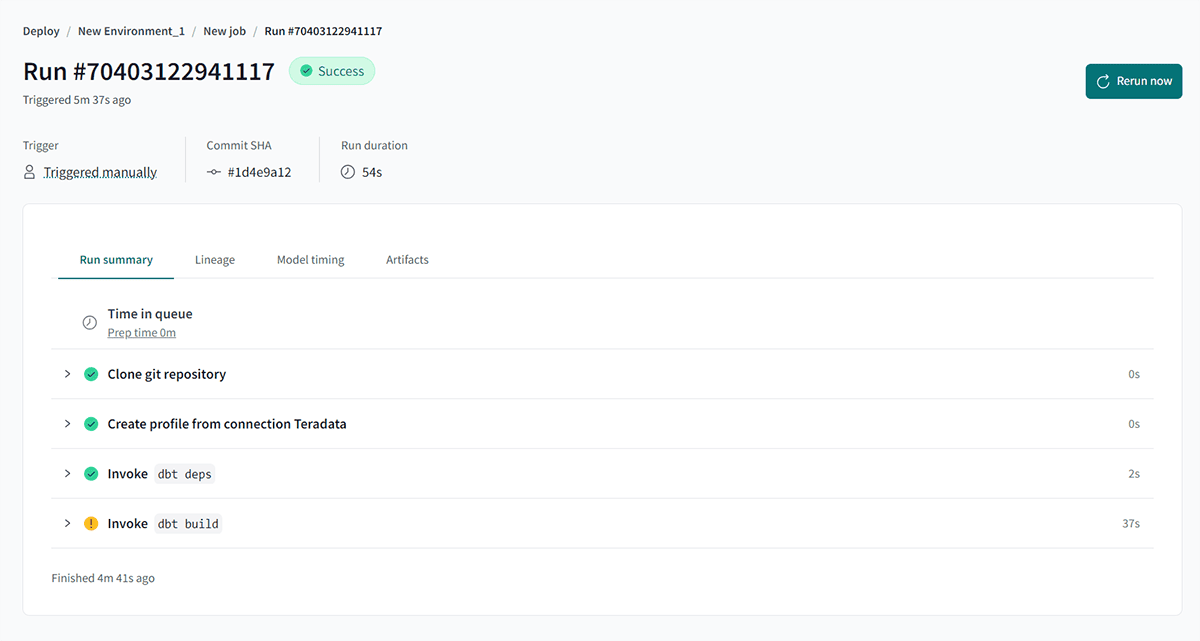Image resolution: width=1200 pixels, height=641 pixels.
Task: Expand the Clone git repository step
Action: pyautogui.click(x=67, y=374)
